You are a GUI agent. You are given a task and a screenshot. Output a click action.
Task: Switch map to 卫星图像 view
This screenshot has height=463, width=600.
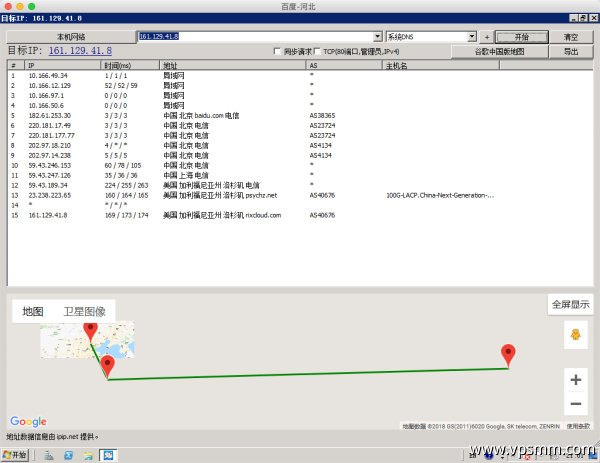point(84,311)
